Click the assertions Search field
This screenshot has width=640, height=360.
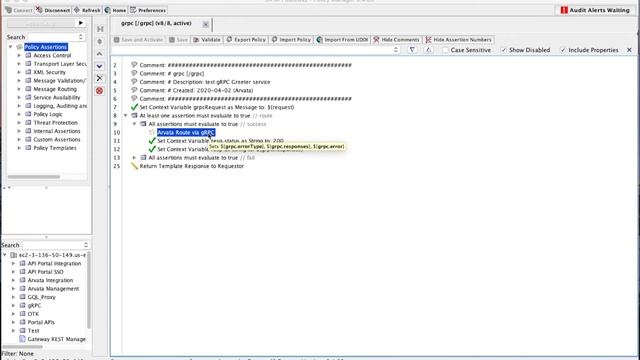(52, 37)
